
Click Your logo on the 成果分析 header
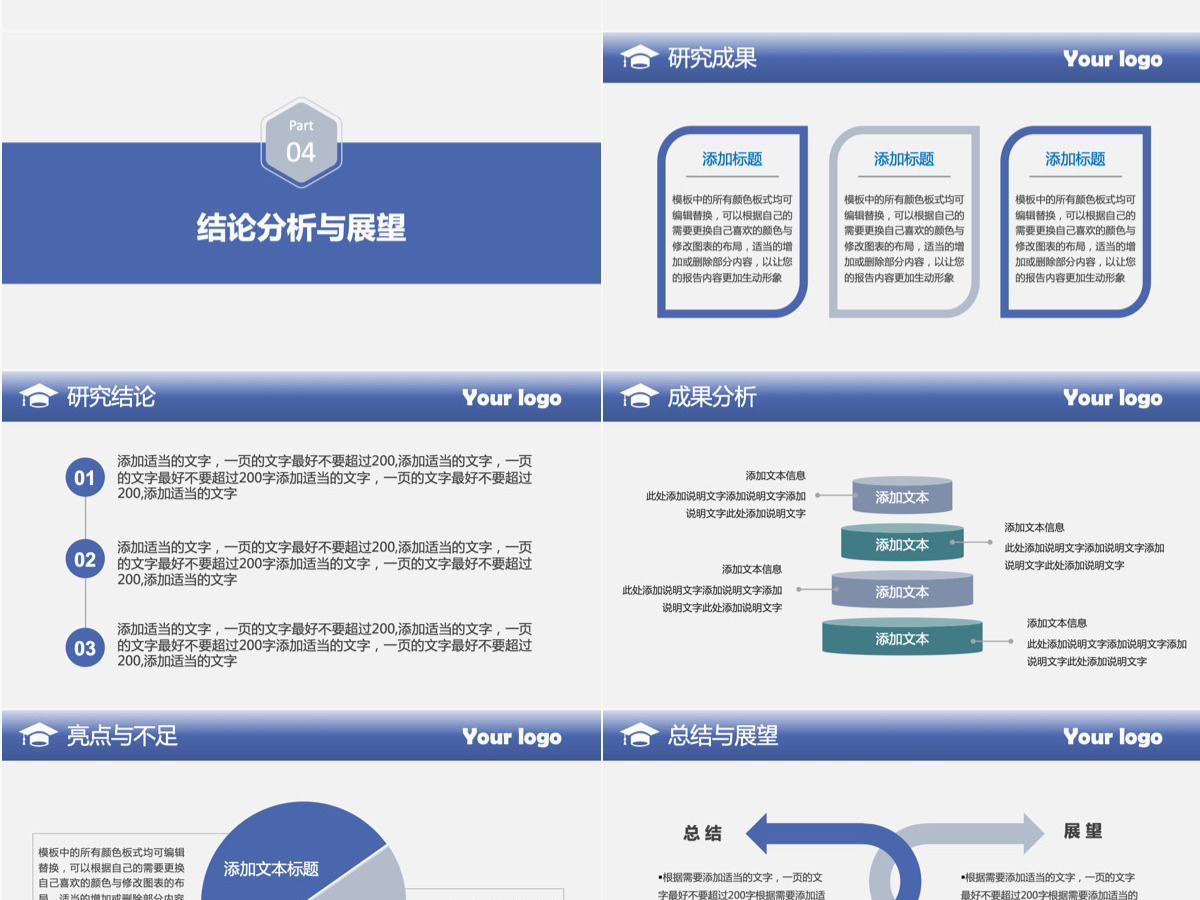(1112, 398)
